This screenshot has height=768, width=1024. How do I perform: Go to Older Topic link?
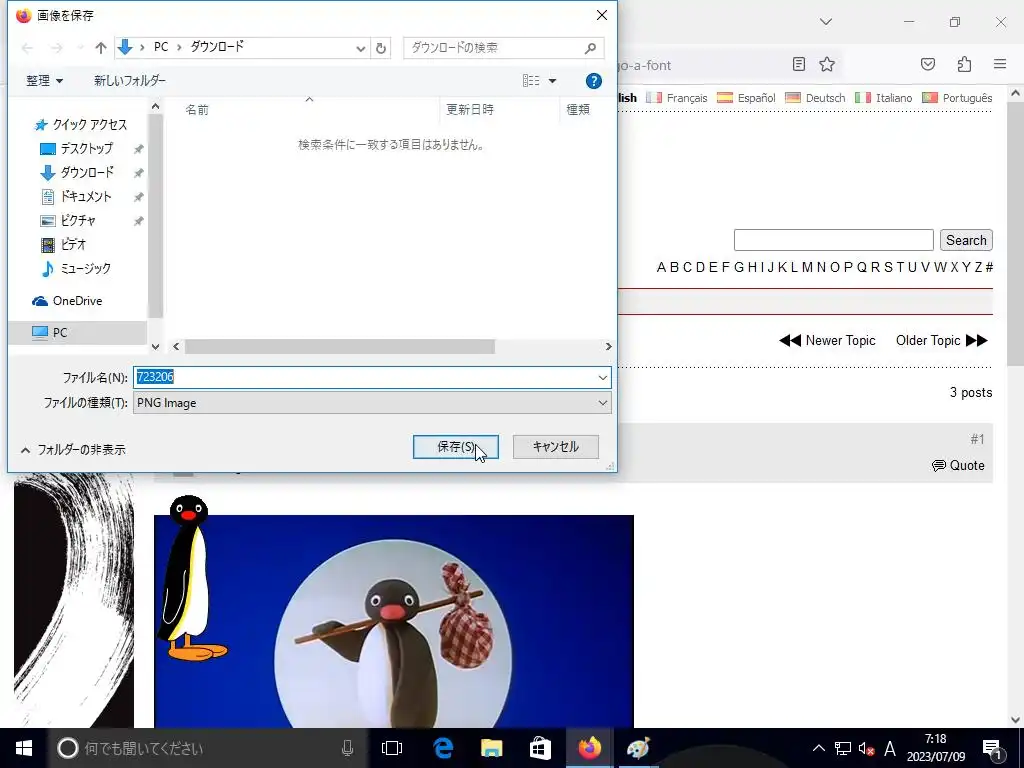(941, 340)
